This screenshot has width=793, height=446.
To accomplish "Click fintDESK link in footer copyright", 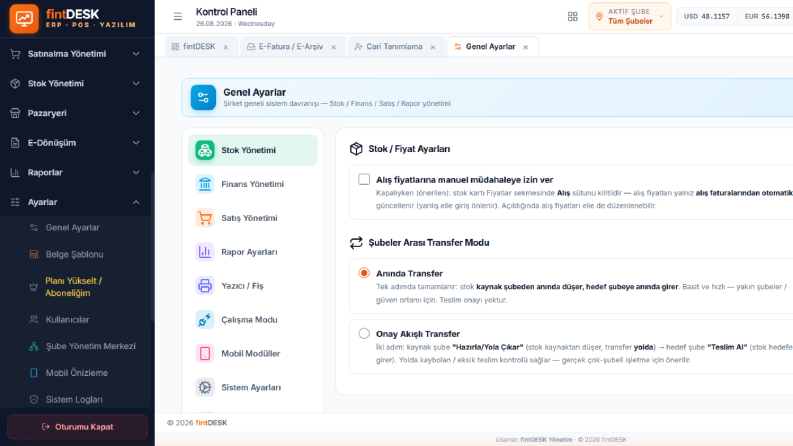I will coord(211,423).
